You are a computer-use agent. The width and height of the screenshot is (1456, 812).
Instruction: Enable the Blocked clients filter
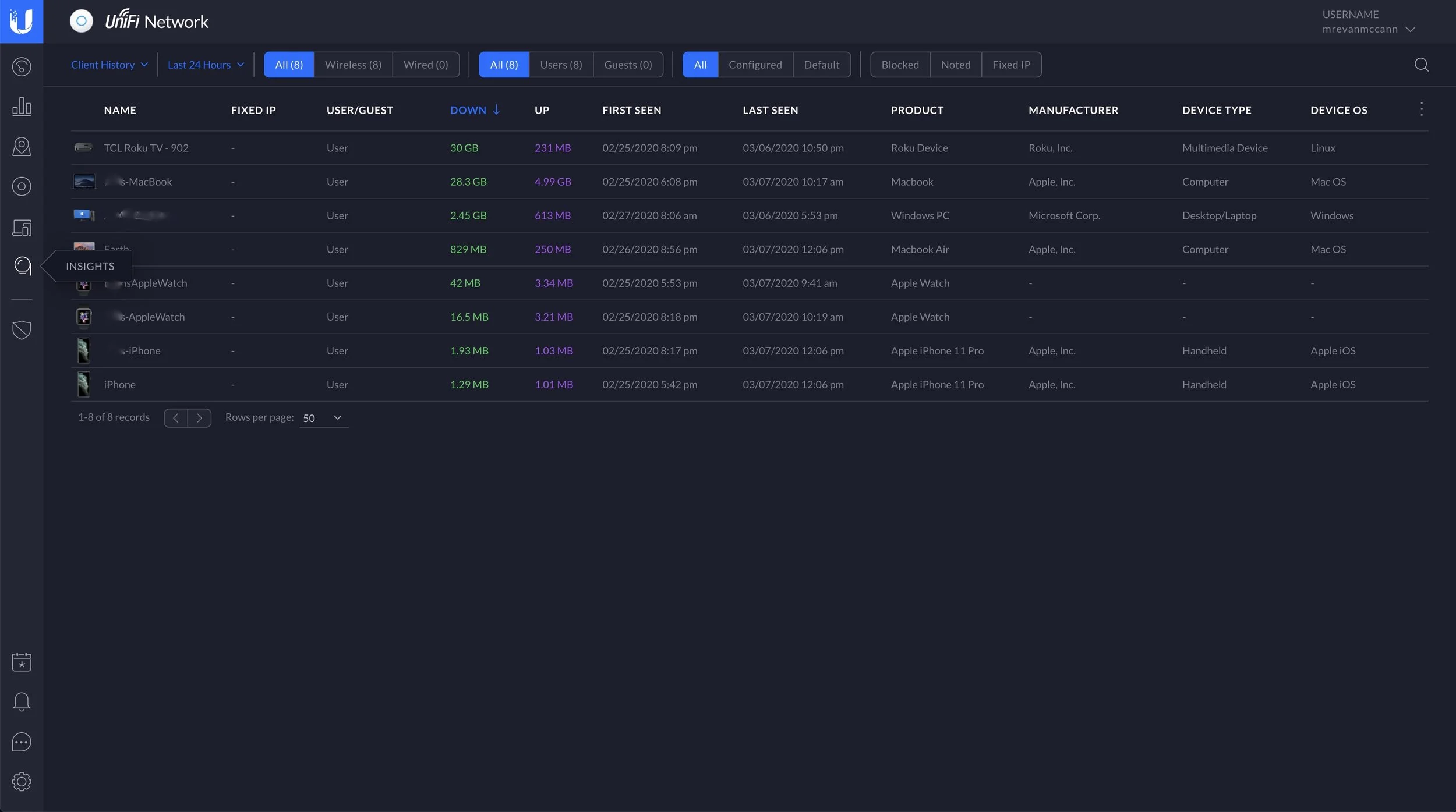pyautogui.click(x=899, y=64)
